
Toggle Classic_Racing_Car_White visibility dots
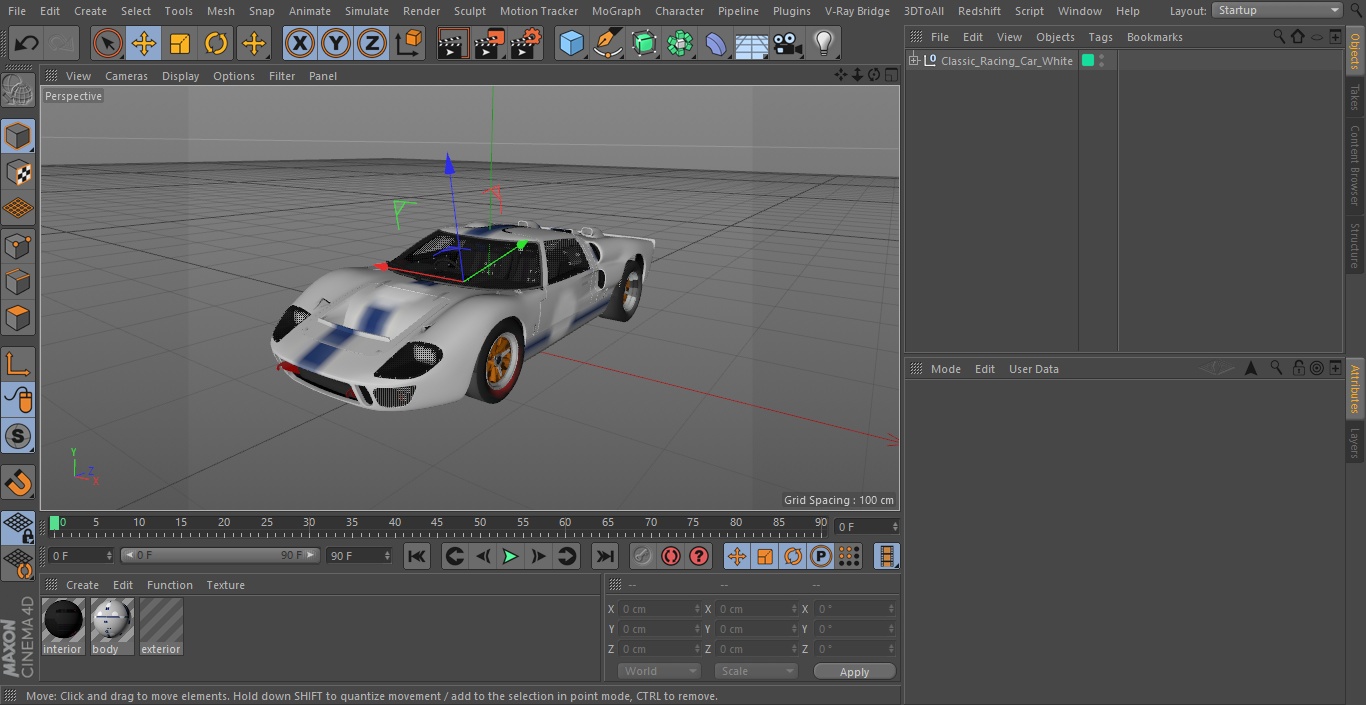[1101, 61]
